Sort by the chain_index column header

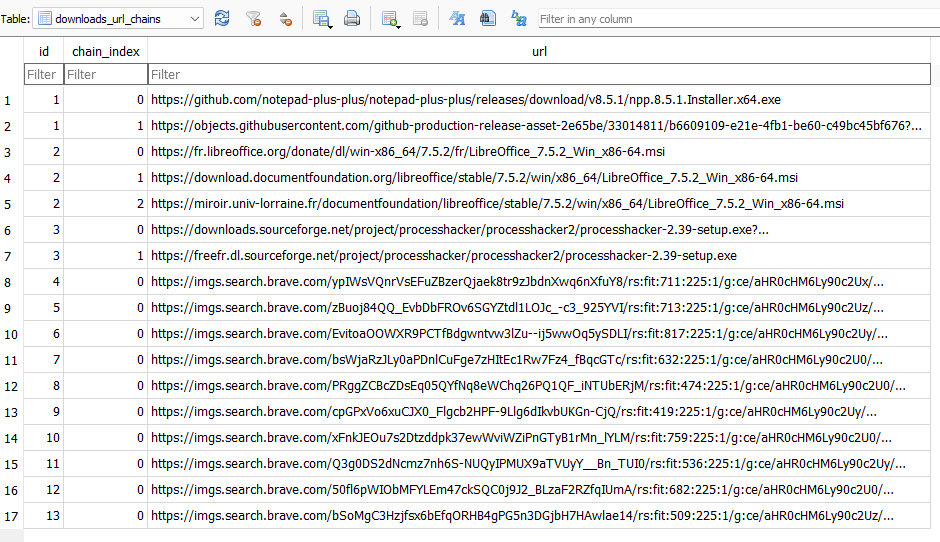pyautogui.click(x=106, y=52)
